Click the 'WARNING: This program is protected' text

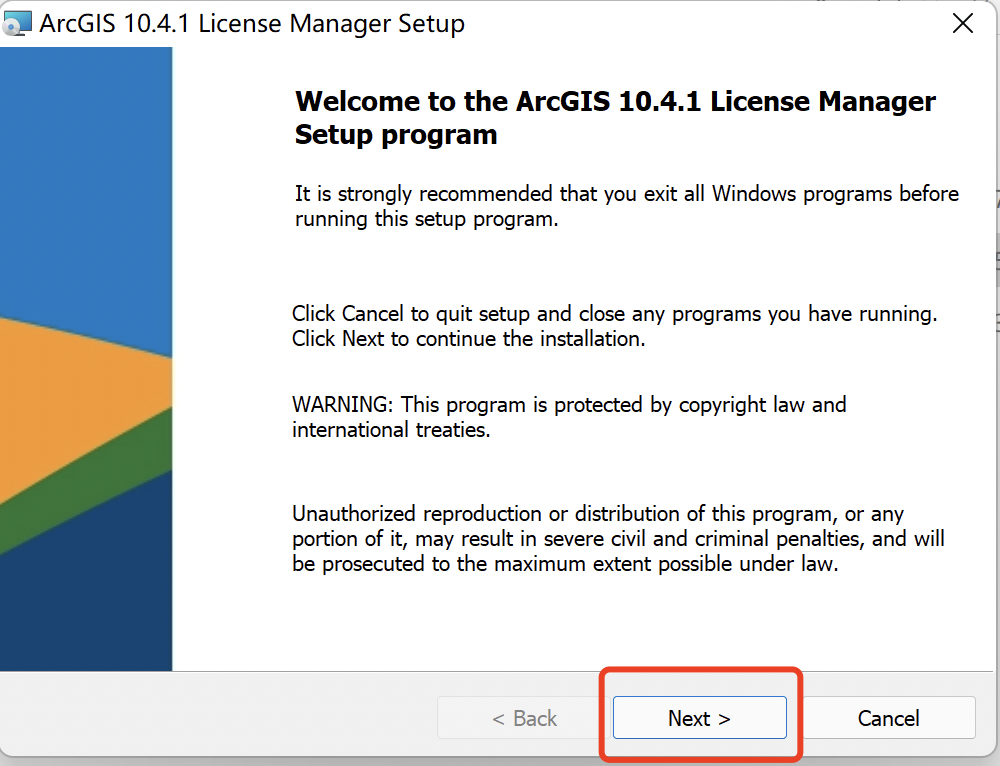[569, 416]
